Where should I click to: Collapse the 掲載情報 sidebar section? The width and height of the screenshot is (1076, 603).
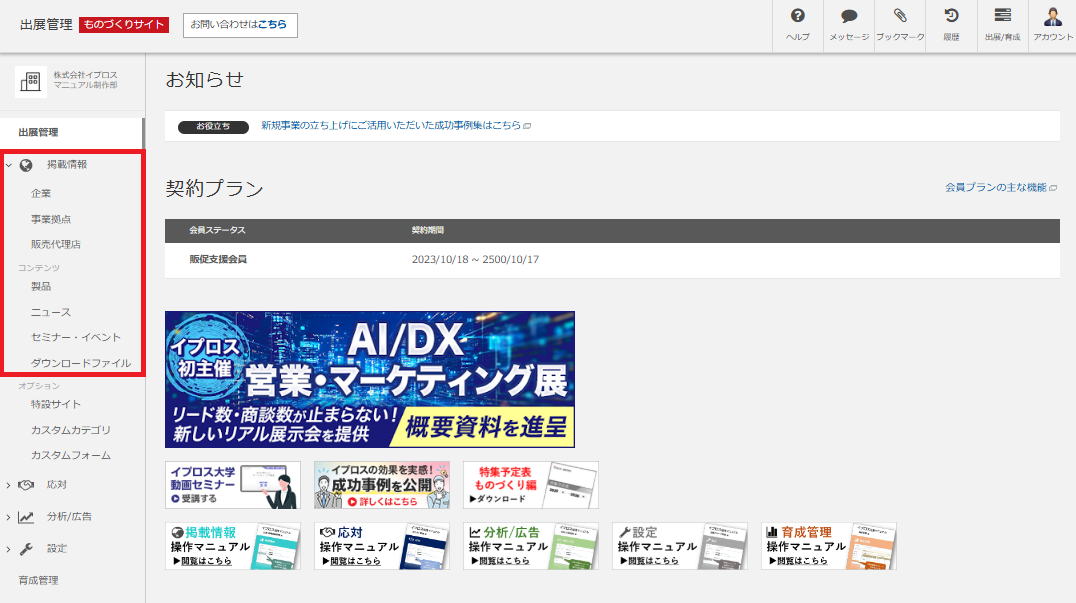(x=11, y=164)
